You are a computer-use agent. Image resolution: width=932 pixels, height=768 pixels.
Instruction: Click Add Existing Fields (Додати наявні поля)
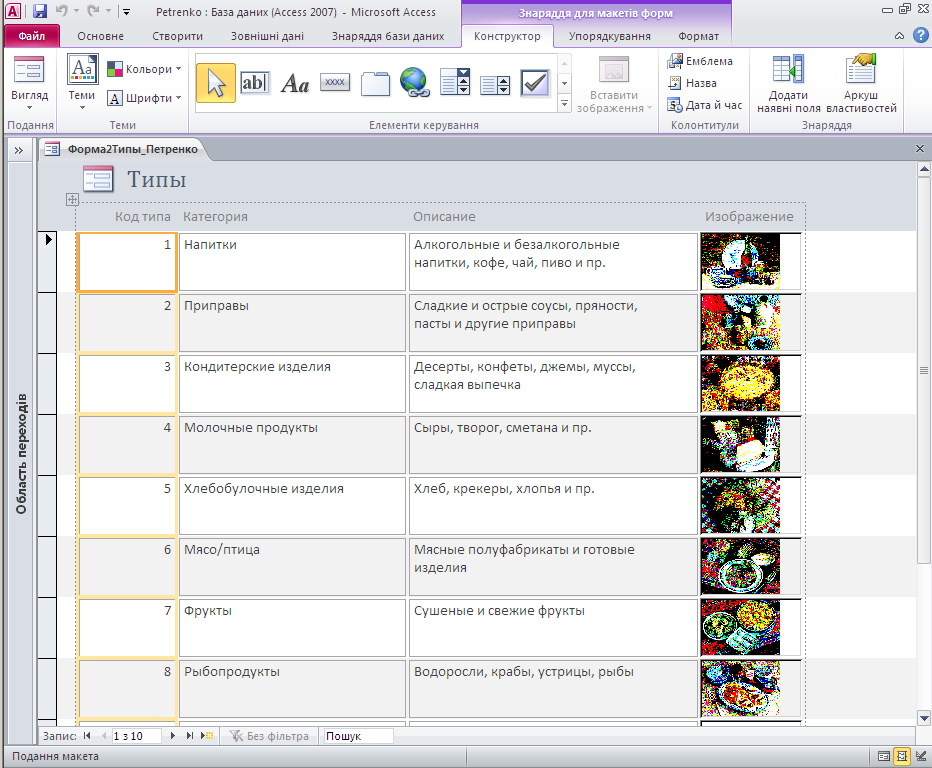(788, 85)
